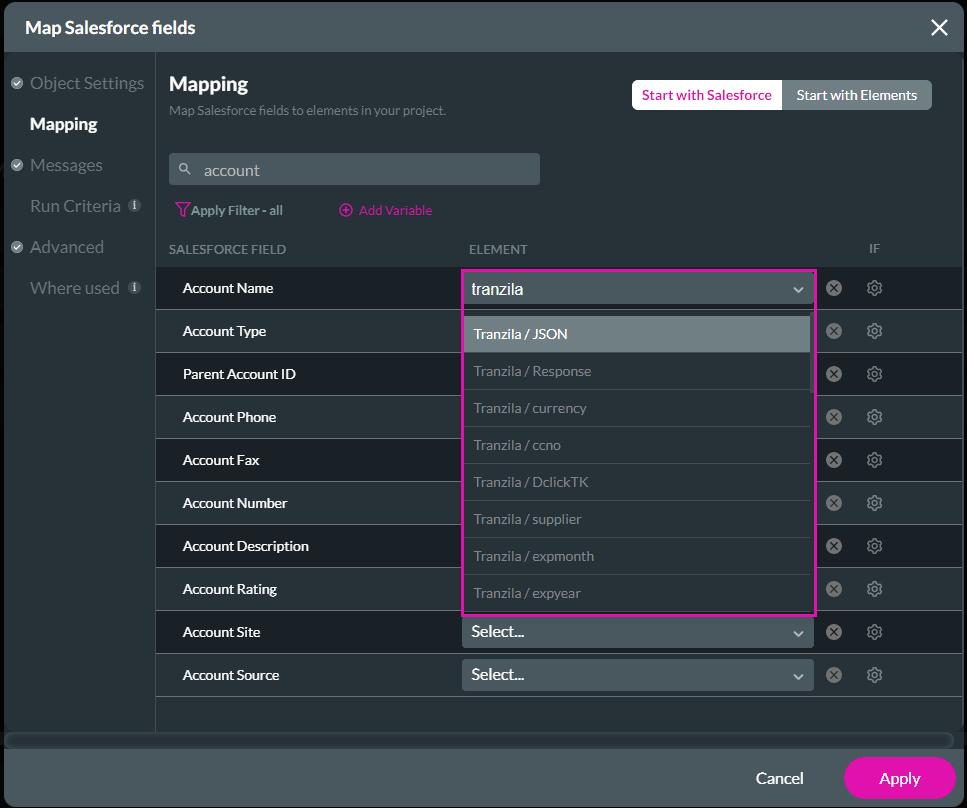Open the Object Settings section
This screenshot has width=967, height=808.
[86, 83]
